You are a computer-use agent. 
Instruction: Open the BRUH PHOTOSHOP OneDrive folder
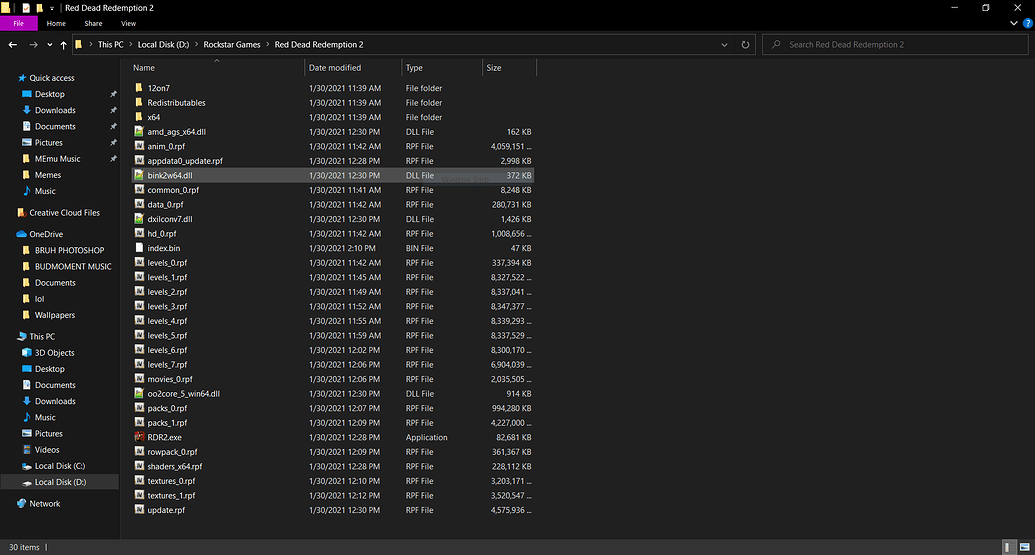[63, 250]
